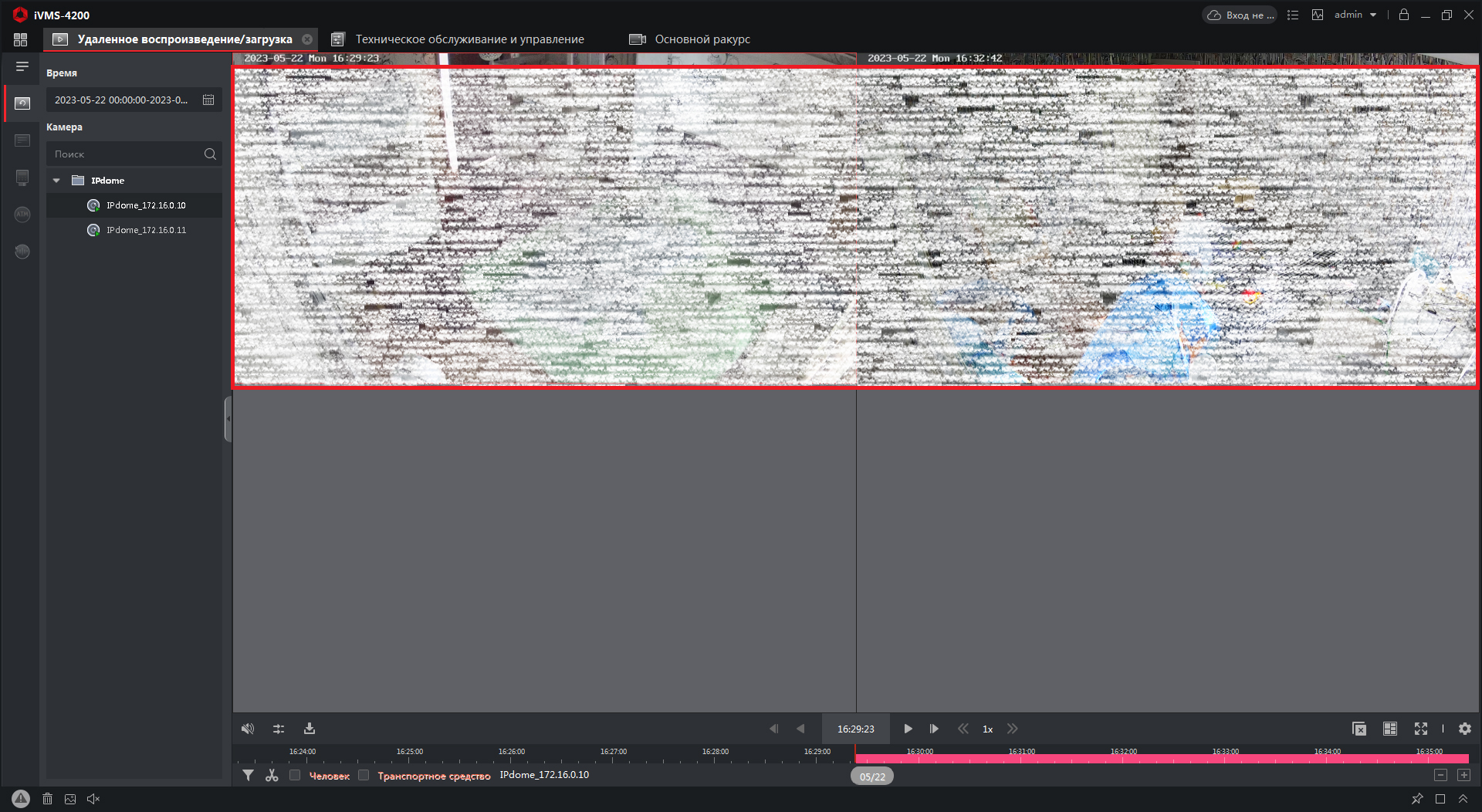Select camera IPdome_172.16.0.11
The height and width of the screenshot is (812, 1482).
point(146,230)
